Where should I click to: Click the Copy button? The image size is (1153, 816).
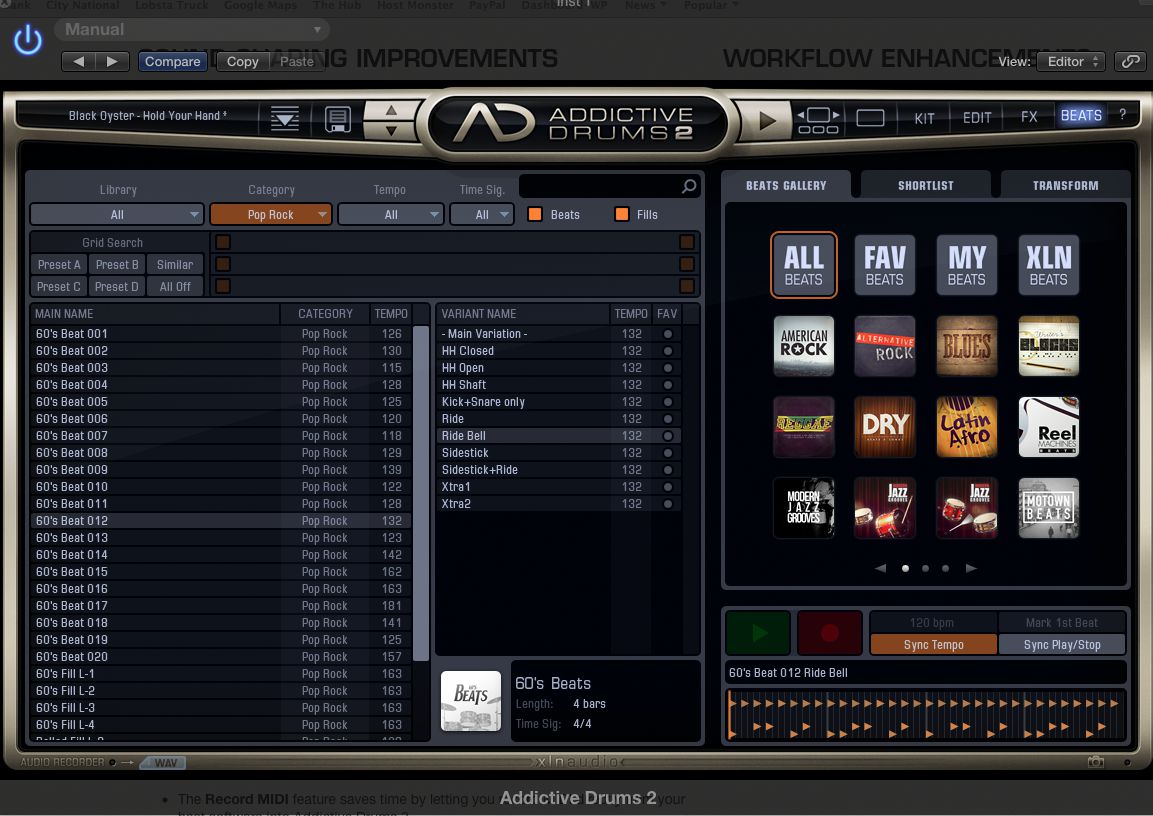click(243, 62)
